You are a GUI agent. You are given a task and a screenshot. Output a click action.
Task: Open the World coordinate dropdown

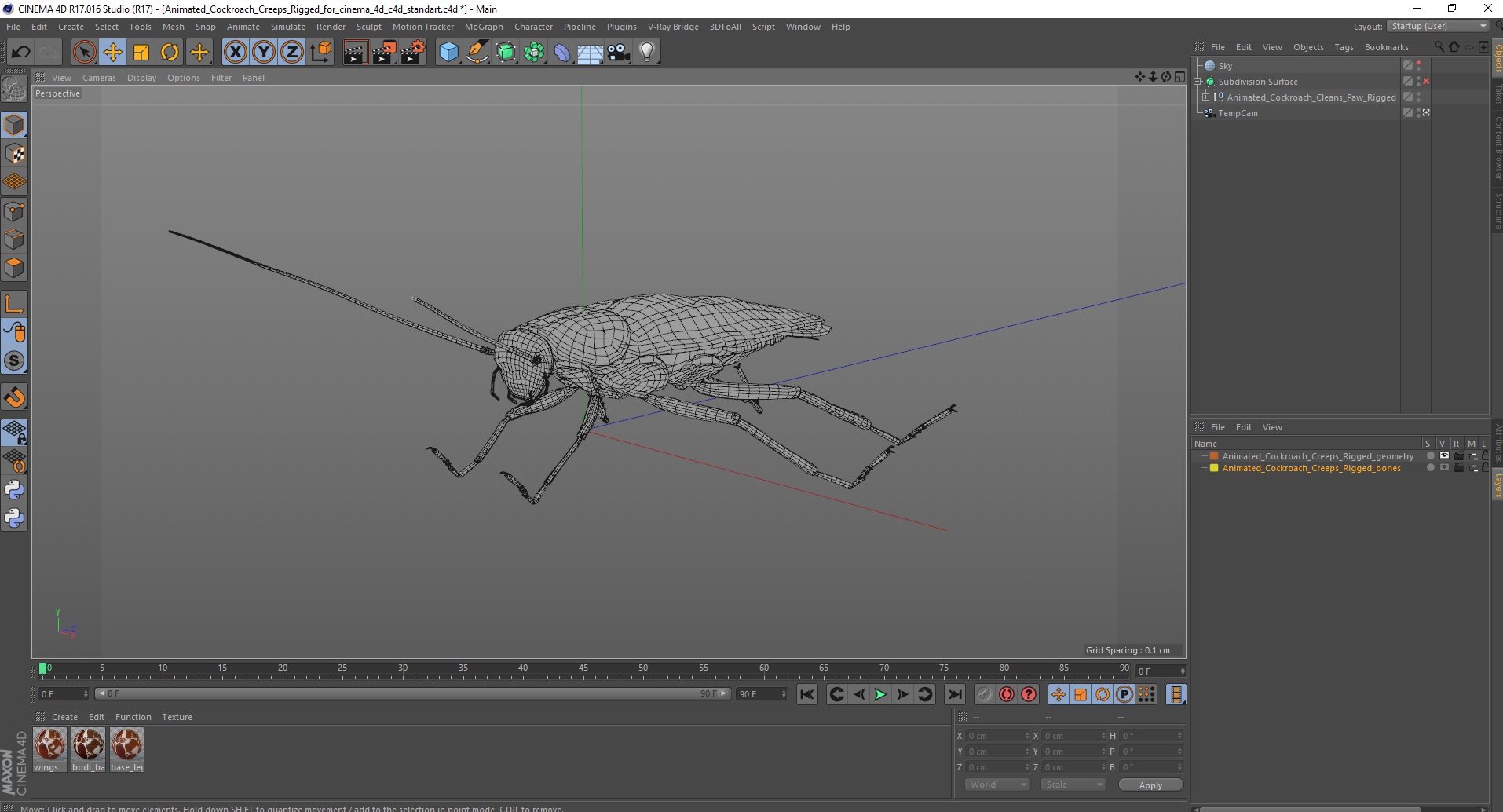point(997,785)
